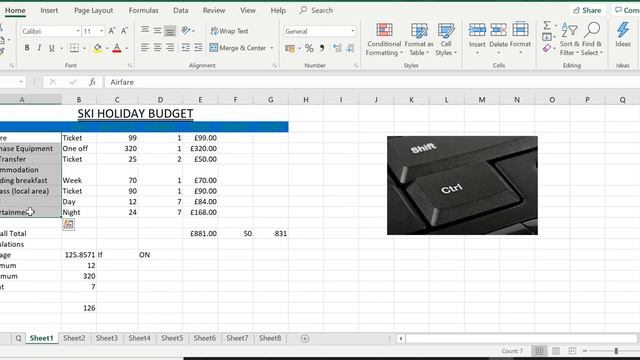Open the Ideas pane
Viewport: 640px width, 360px height.
point(623,35)
